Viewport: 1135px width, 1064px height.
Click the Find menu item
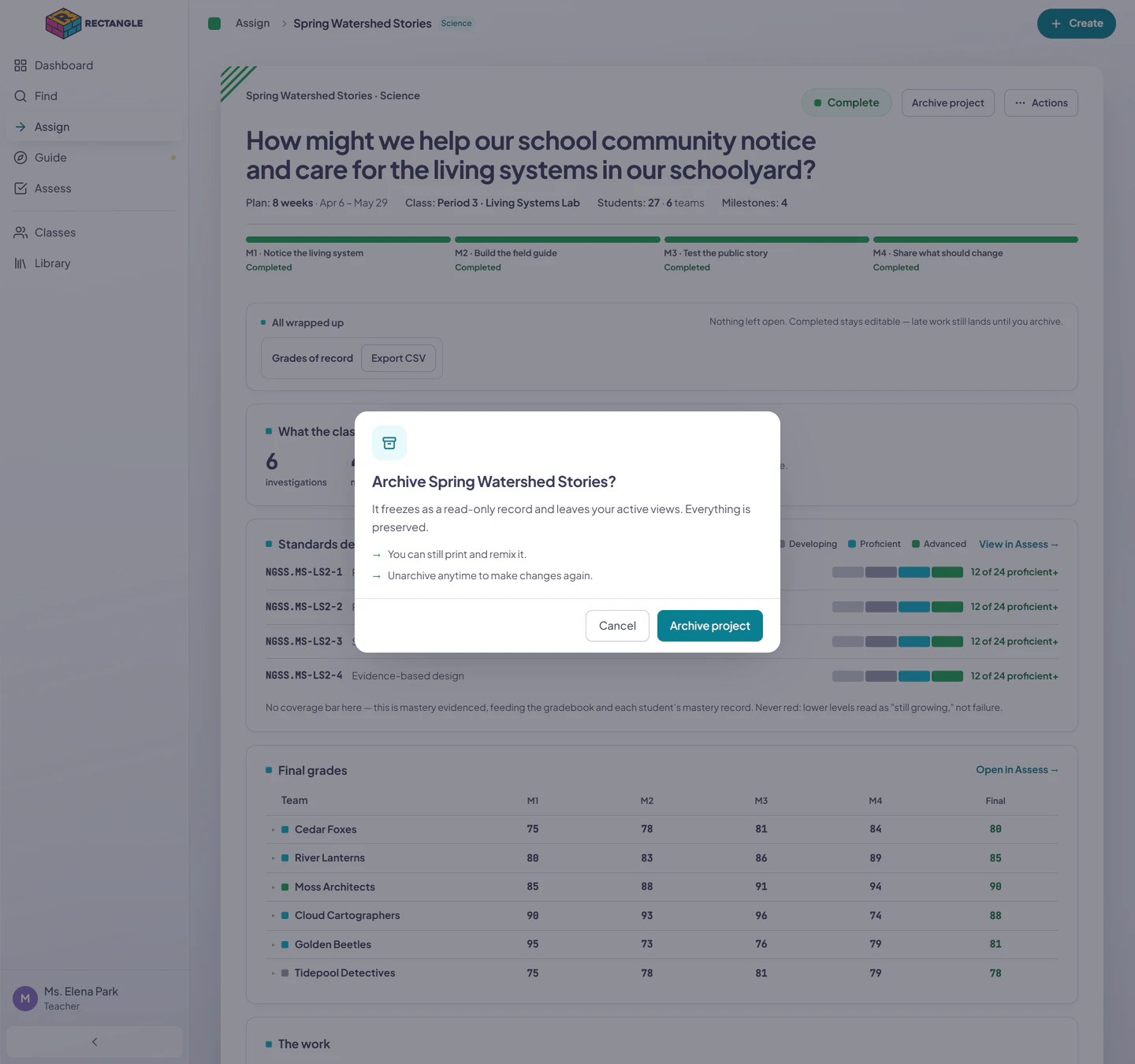tap(95, 96)
